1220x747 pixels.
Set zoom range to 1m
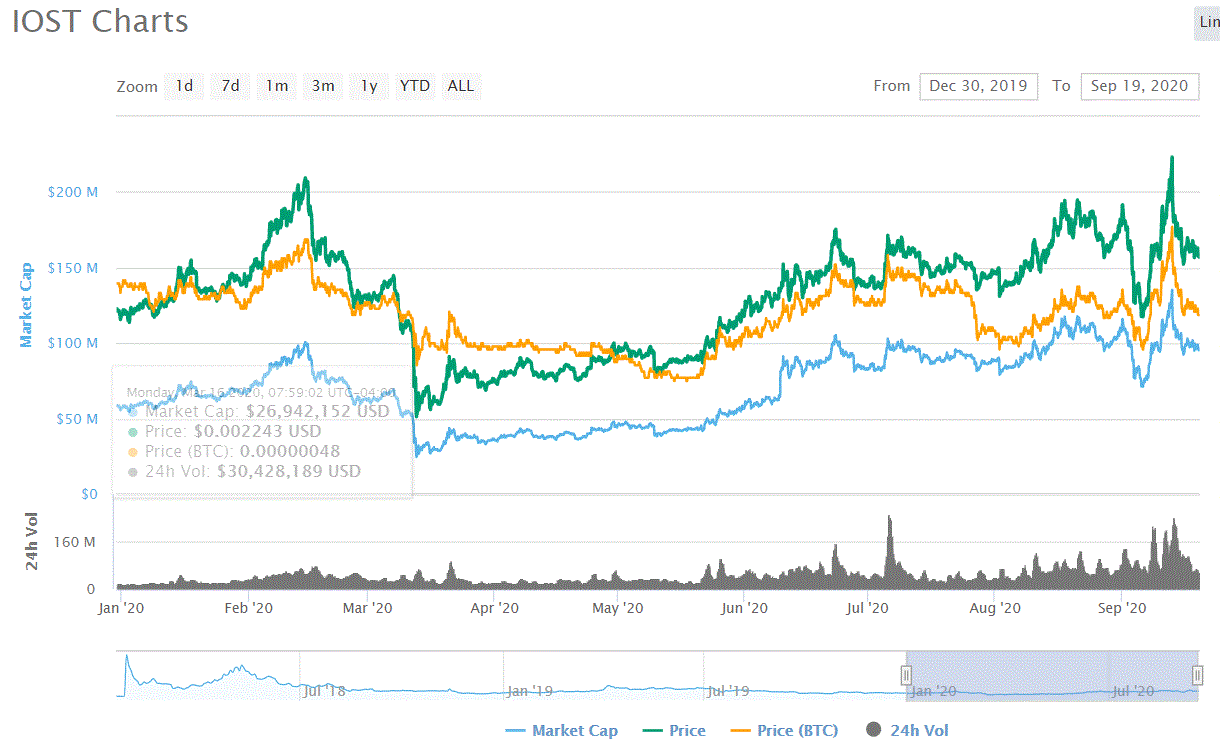277,86
